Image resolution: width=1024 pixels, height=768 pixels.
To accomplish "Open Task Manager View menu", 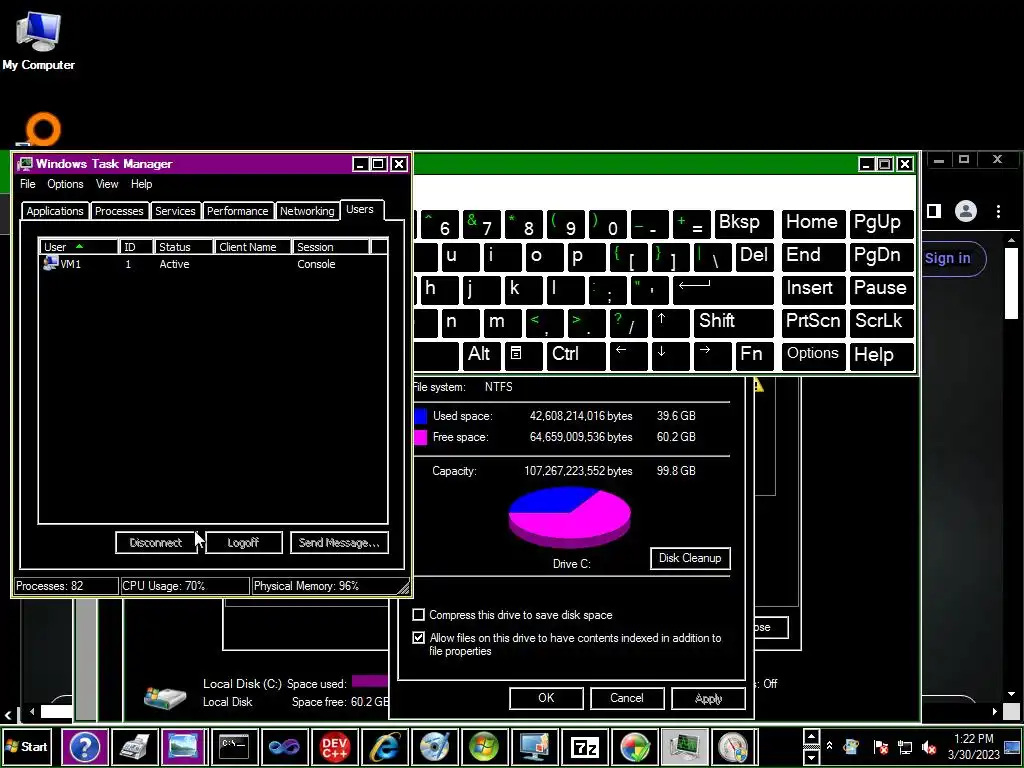I will click(x=107, y=184).
